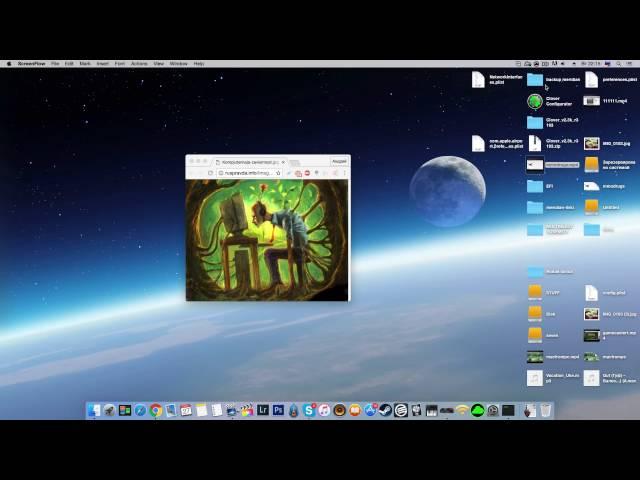This screenshot has width=640, height=480.
Task: Open Trash in the Dock
Action: click(x=546, y=410)
